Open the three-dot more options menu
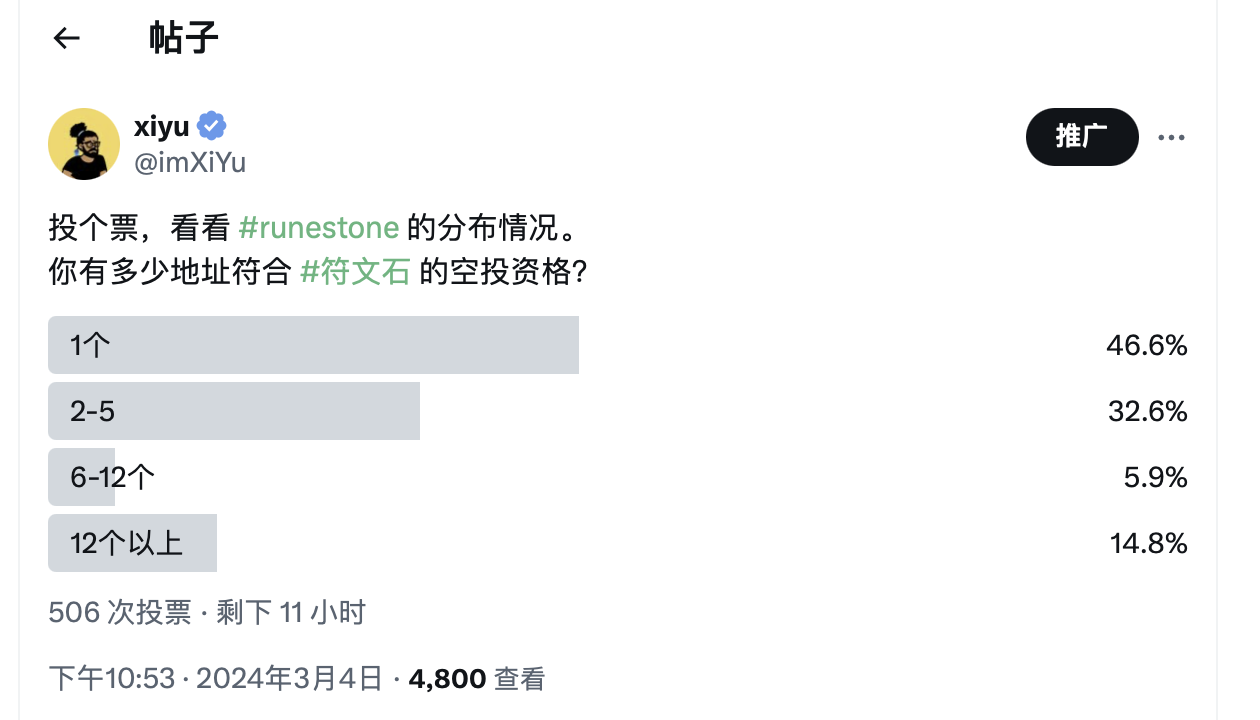Viewport: 1260px width, 720px height. [1171, 137]
